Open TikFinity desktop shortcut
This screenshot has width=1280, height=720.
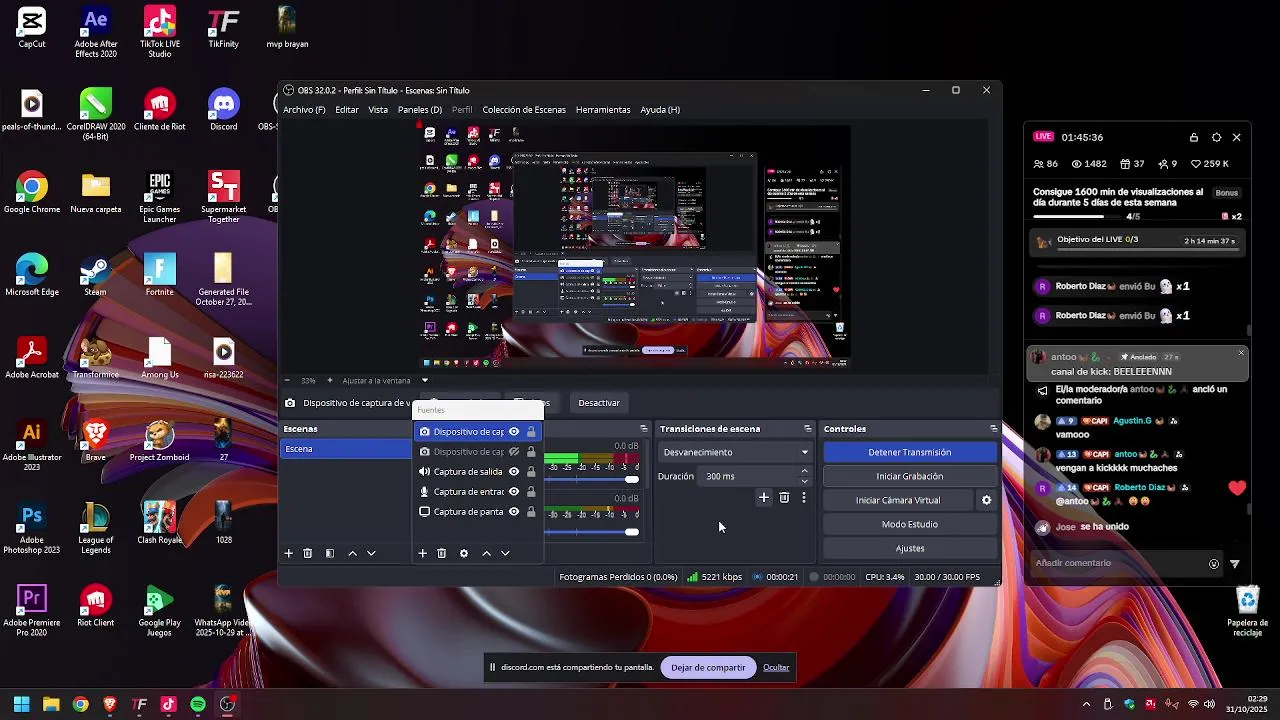point(224,27)
